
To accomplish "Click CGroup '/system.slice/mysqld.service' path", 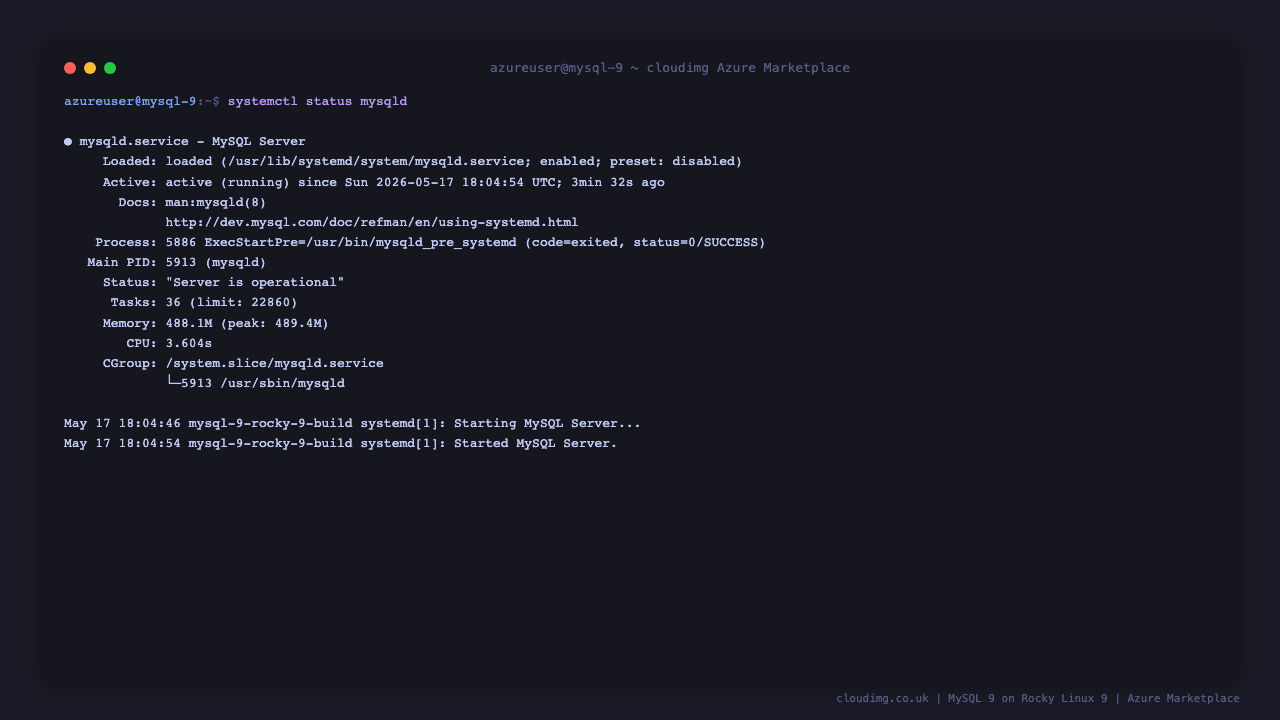I will point(275,363).
